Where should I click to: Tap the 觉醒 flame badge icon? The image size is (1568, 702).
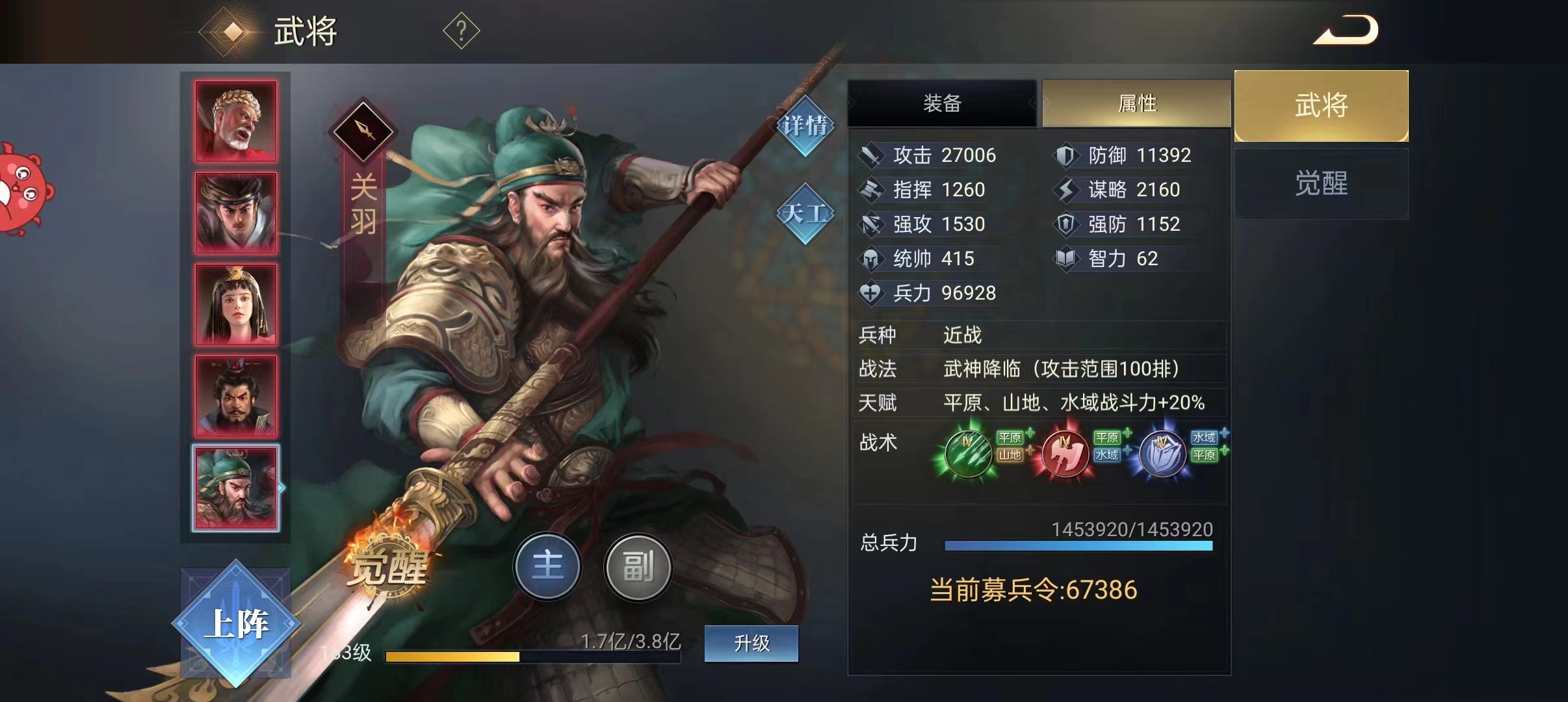pyautogui.click(x=390, y=564)
